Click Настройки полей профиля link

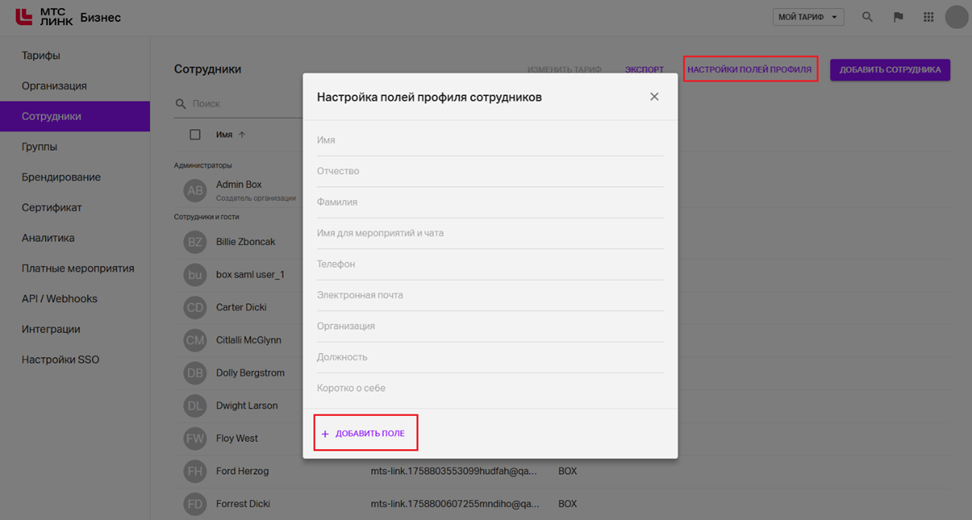tap(749, 70)
